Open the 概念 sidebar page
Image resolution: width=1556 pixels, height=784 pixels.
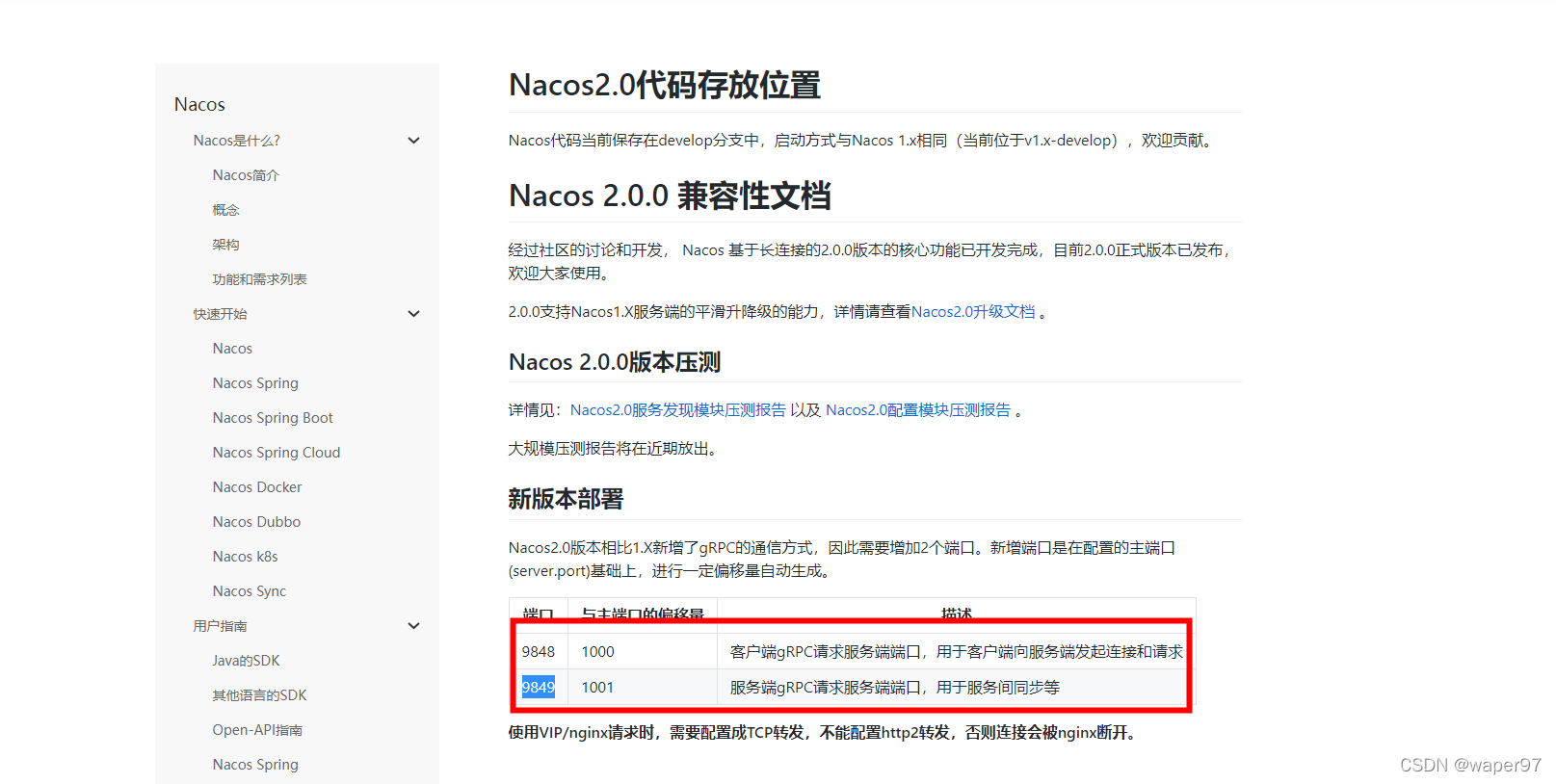tap(225, 210)
